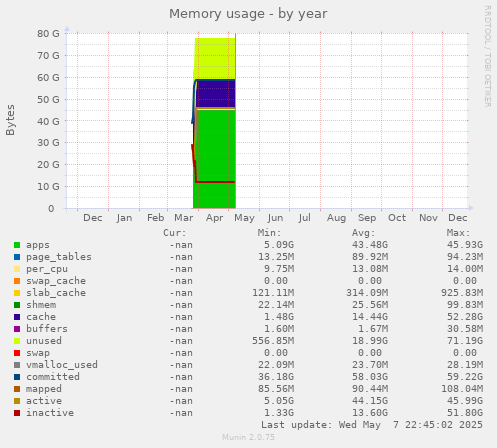Viewport: 497px width, 448px height.
Task: Click the per_cpu pale yellow legend swatch
Action: tap(17, 269)
